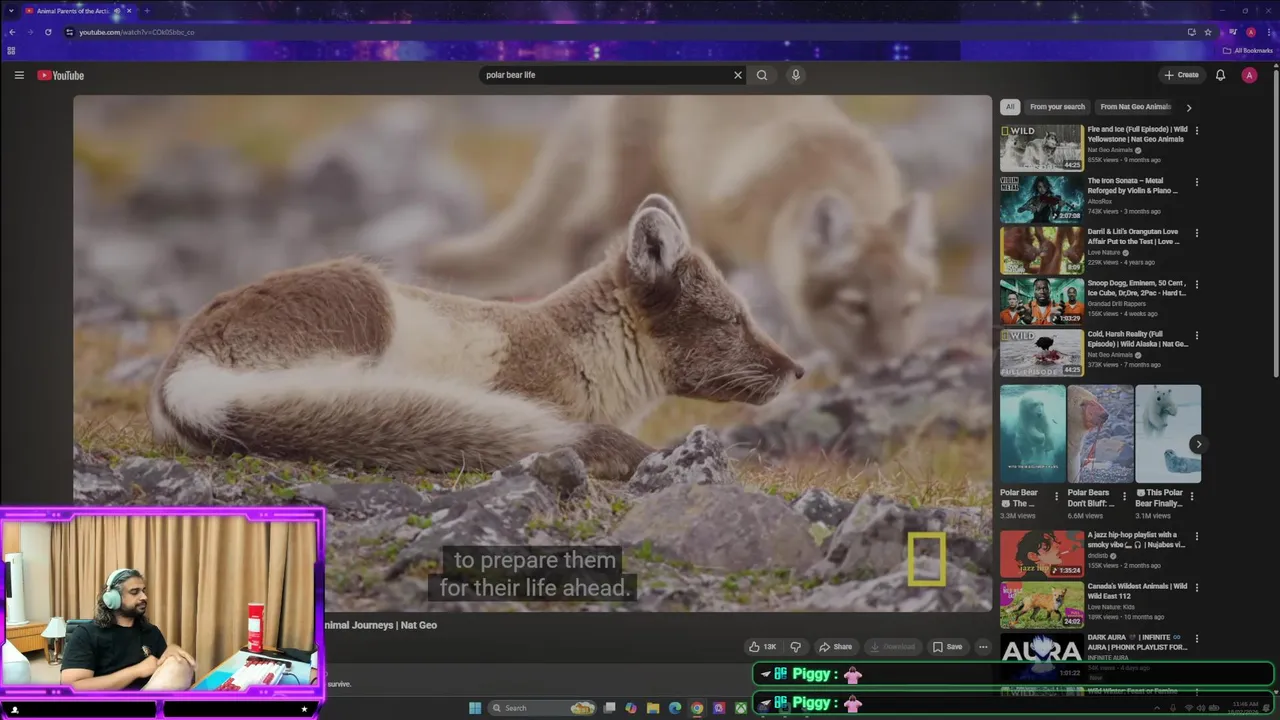Open options for 'This Polar Bear Finally' Short
1280x720 pixels.
[x=1192, y=496]
